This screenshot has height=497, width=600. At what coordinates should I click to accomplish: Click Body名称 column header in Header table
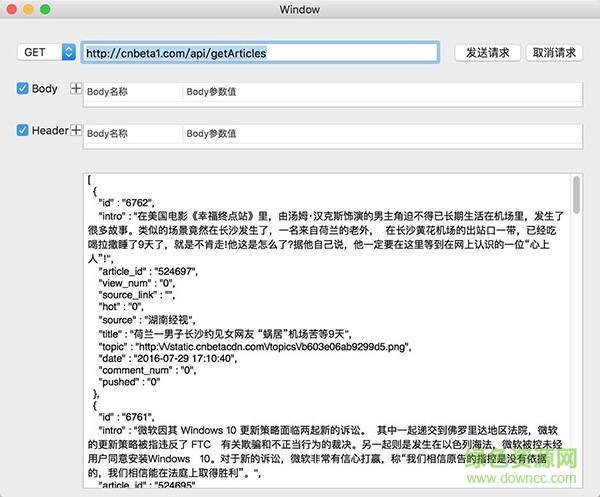(110, 133)
